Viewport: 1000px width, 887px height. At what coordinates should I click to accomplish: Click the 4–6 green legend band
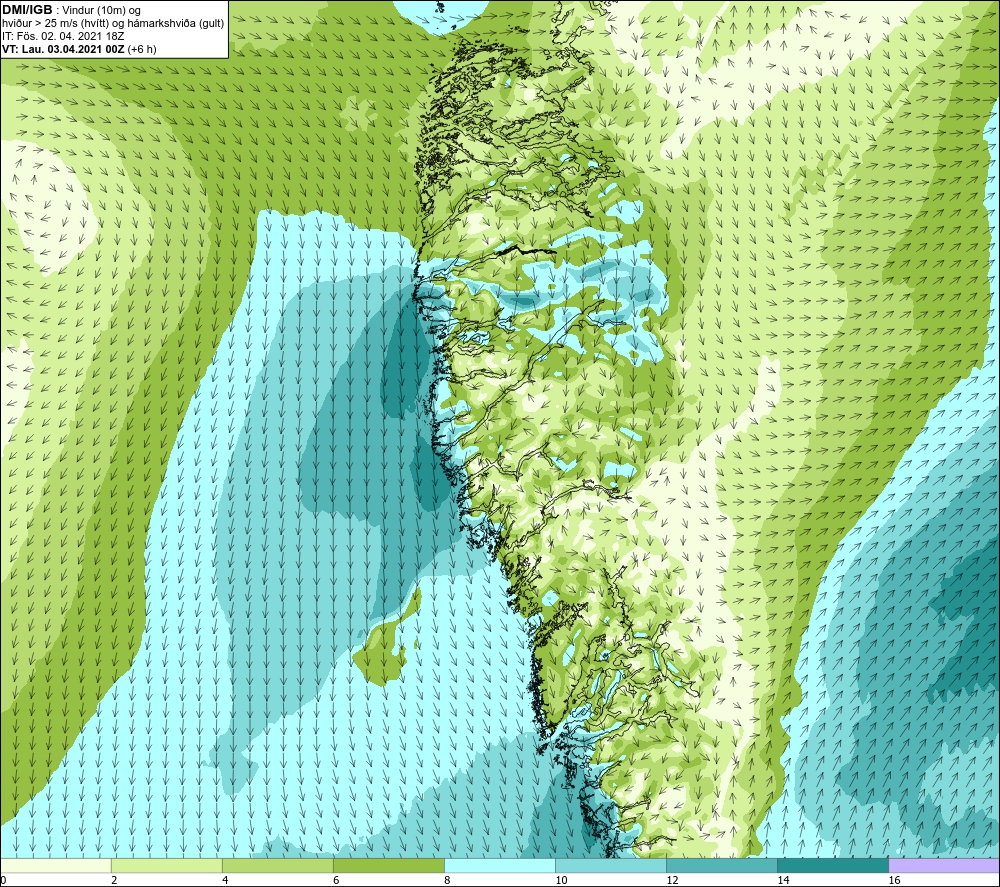[278, 865]
